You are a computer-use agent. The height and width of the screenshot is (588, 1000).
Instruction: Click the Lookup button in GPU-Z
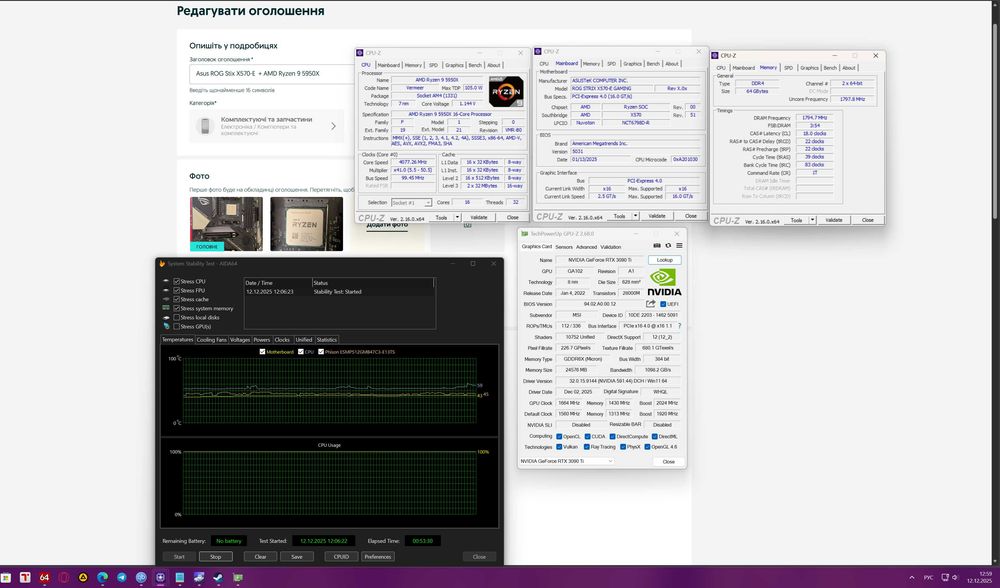click(664, 260)
